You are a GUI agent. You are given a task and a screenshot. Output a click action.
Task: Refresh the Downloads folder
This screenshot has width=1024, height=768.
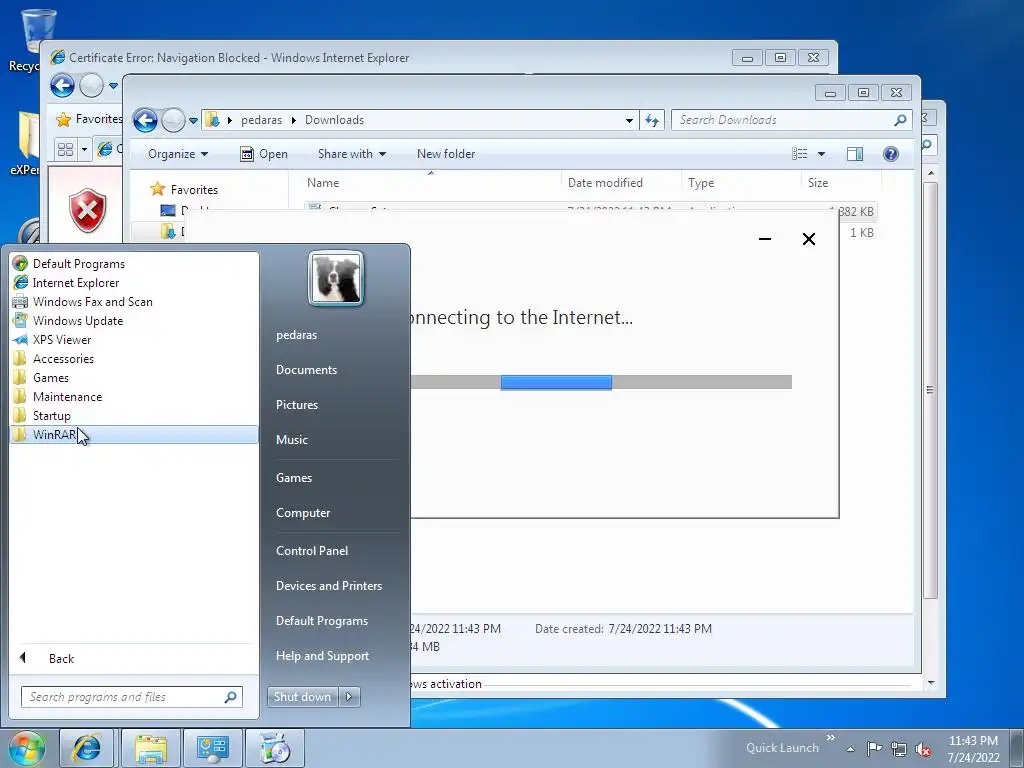[x=652, y=120]
